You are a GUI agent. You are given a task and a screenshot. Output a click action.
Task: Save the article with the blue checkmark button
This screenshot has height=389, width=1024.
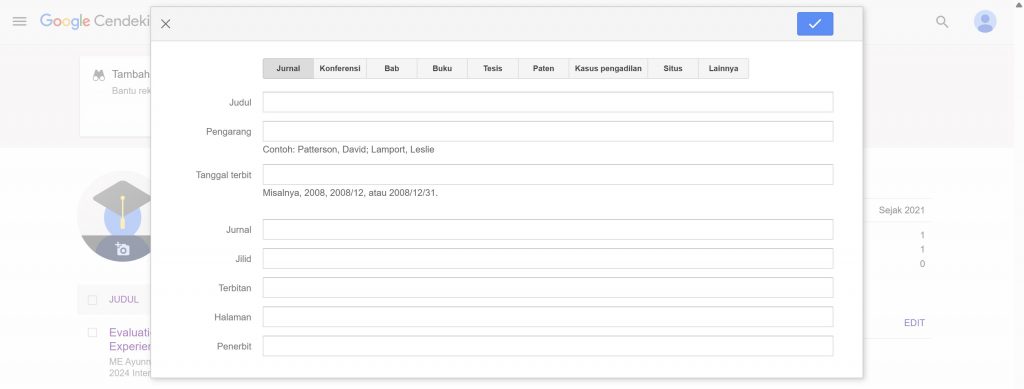(x=814, y=24)
